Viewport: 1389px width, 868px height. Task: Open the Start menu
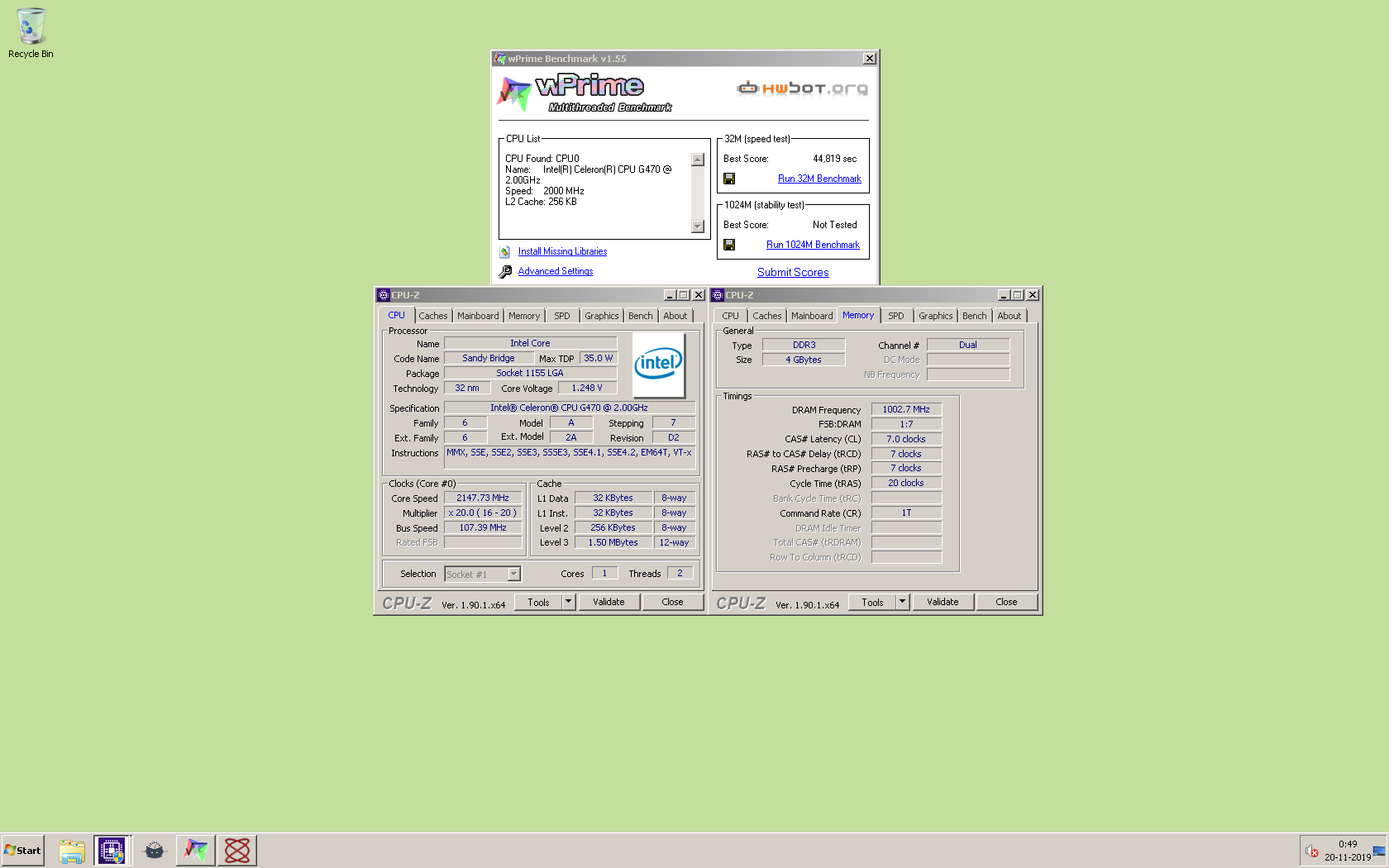(x=23, y=850)
